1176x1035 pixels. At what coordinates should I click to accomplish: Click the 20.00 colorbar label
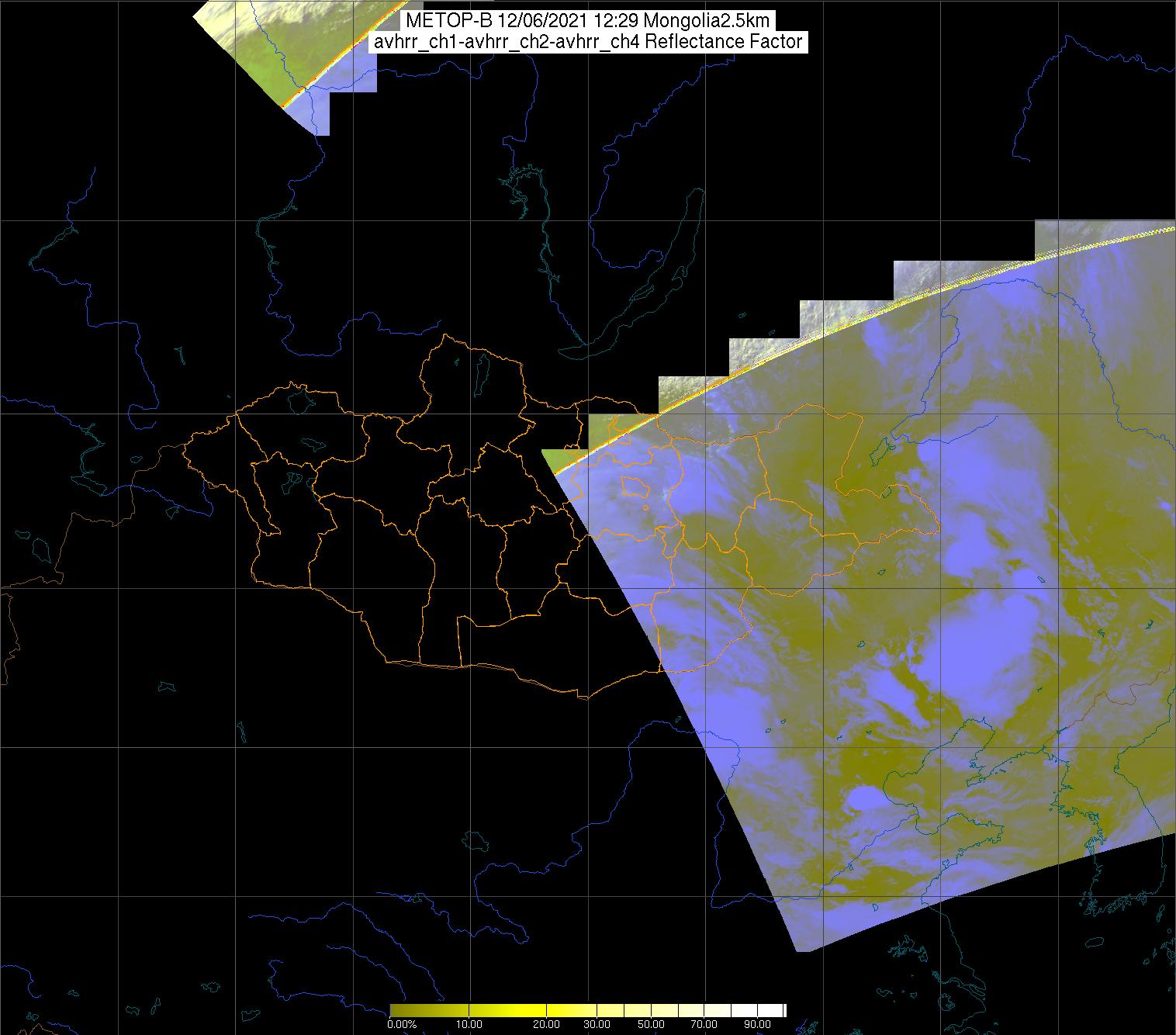[x=547, y=1025]
